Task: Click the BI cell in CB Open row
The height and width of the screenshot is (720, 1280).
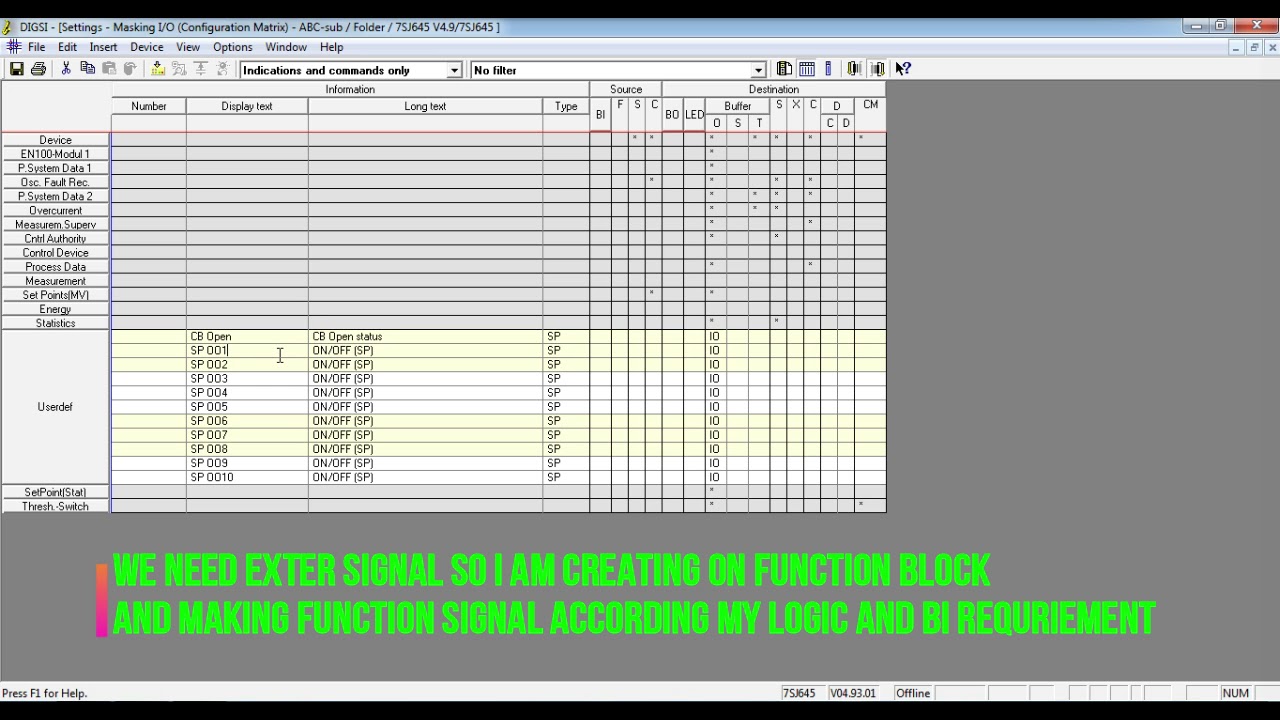Action: coord(600,337)
